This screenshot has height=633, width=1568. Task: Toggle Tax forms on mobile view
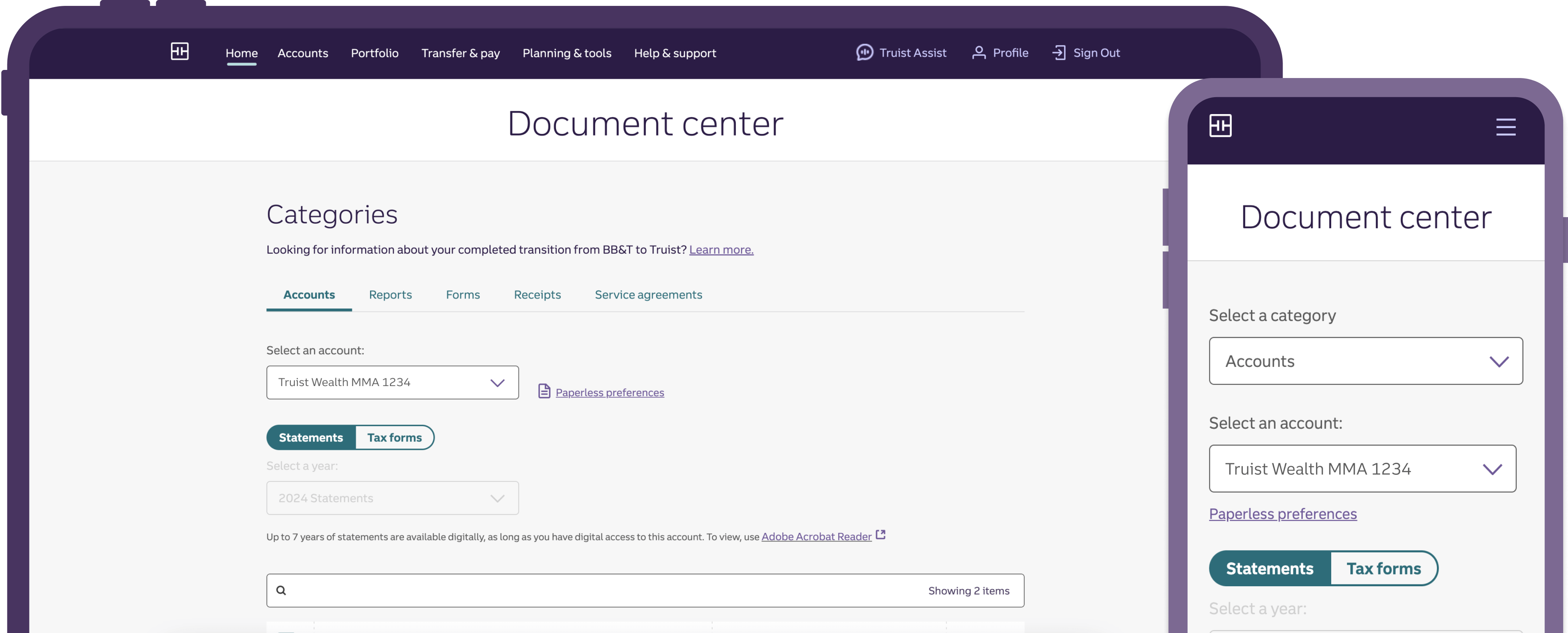pyautogui.click(x=1383, y=569)
